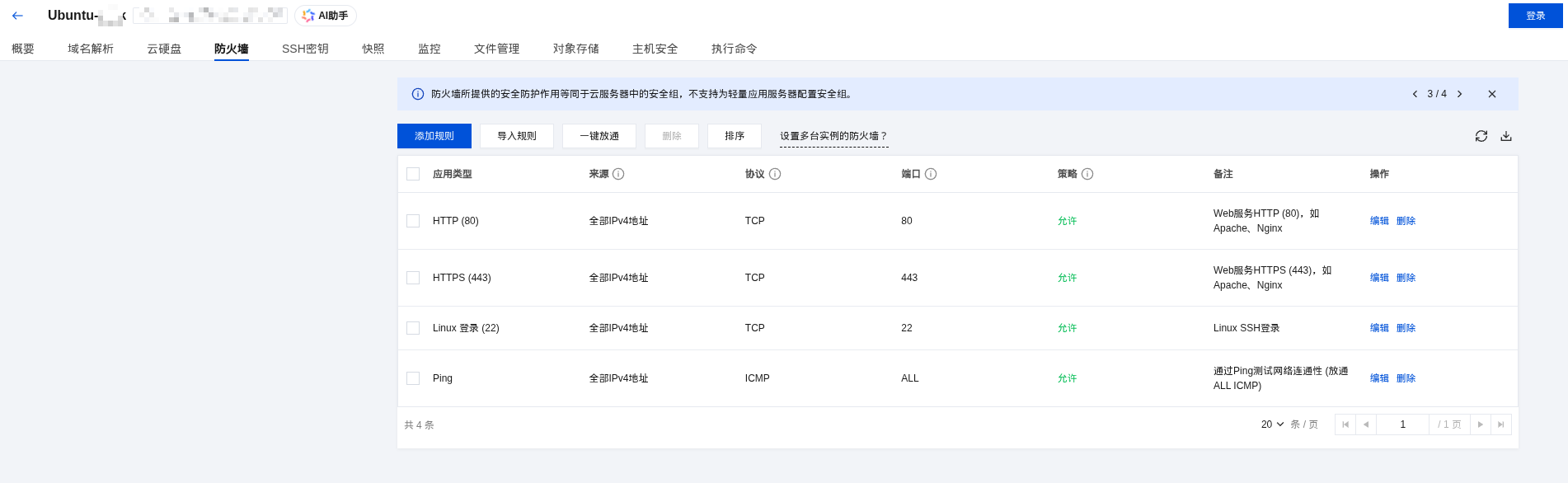Viewport: 1568px width, 483px height.
Task: Download the firewall rules
Action: click(1505, 136)
